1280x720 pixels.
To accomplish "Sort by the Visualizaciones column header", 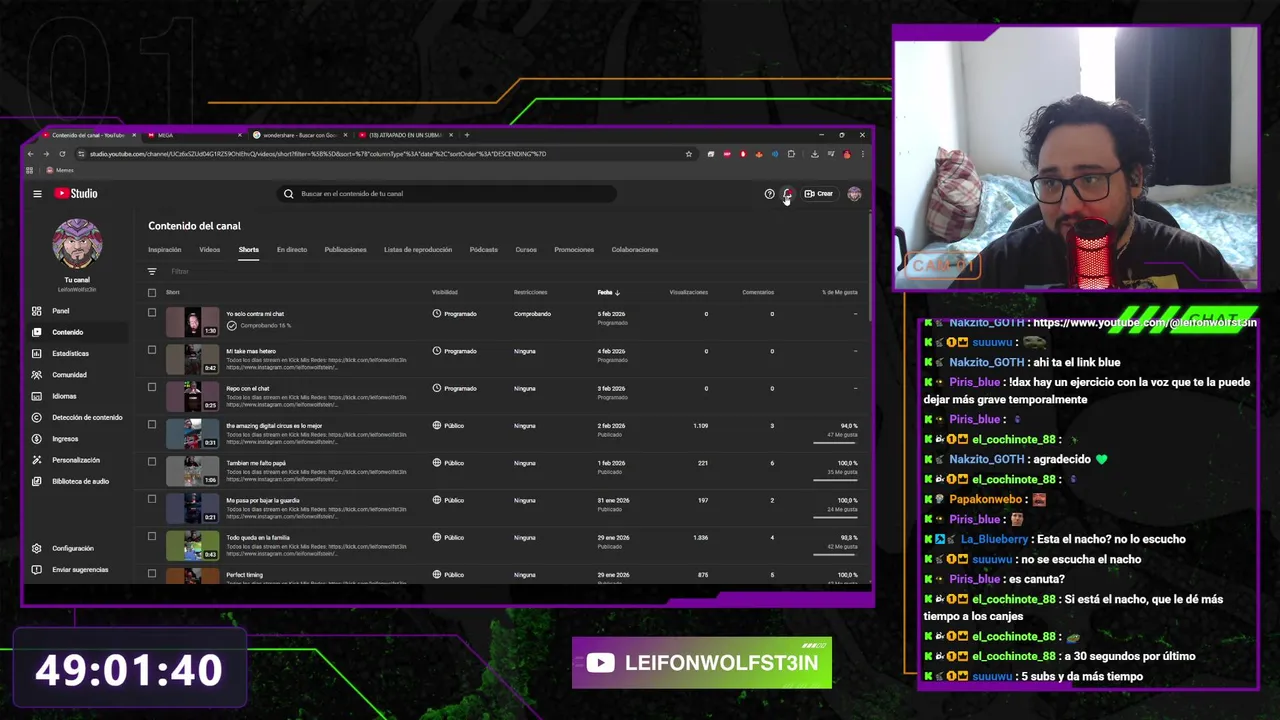I will [688, 292].
